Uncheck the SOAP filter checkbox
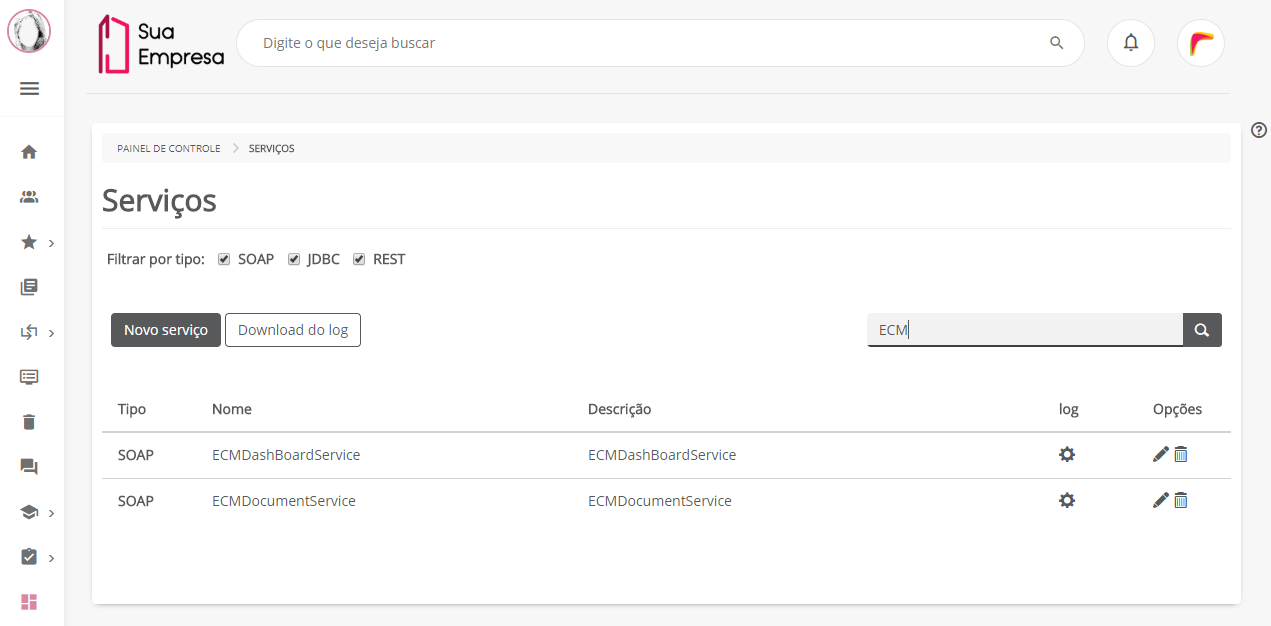The height and width of the screenshot is (626, 1271). click(224, 260)
